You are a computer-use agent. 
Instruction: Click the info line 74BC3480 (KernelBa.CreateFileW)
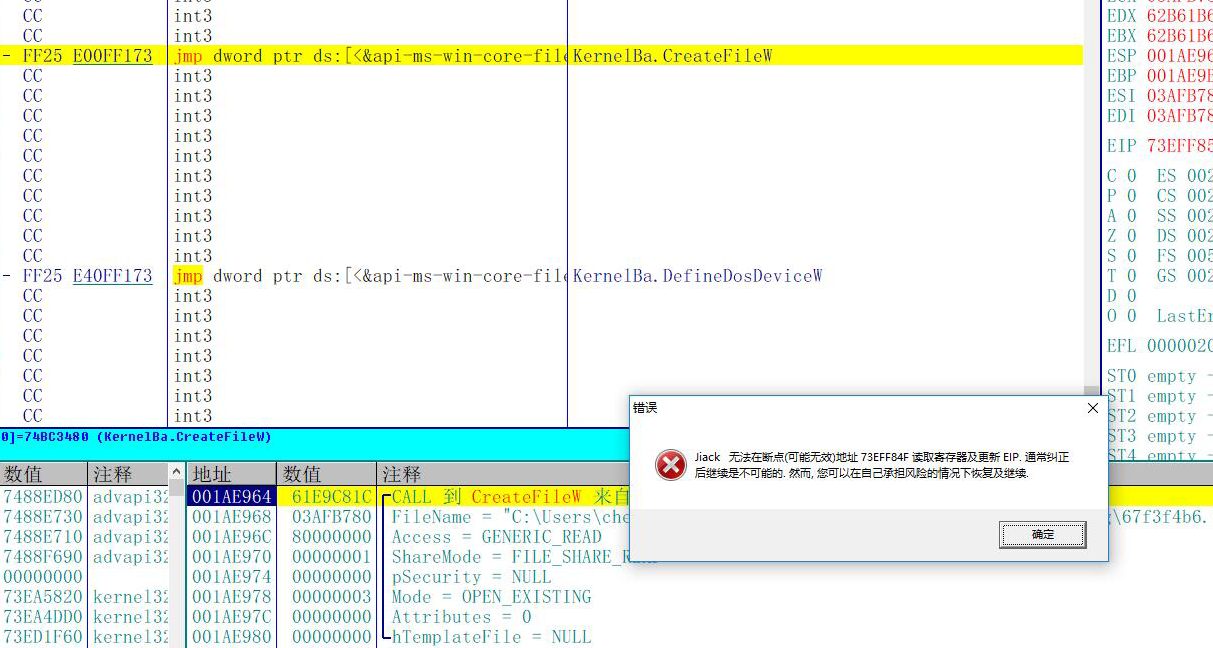tap(136, 437)
